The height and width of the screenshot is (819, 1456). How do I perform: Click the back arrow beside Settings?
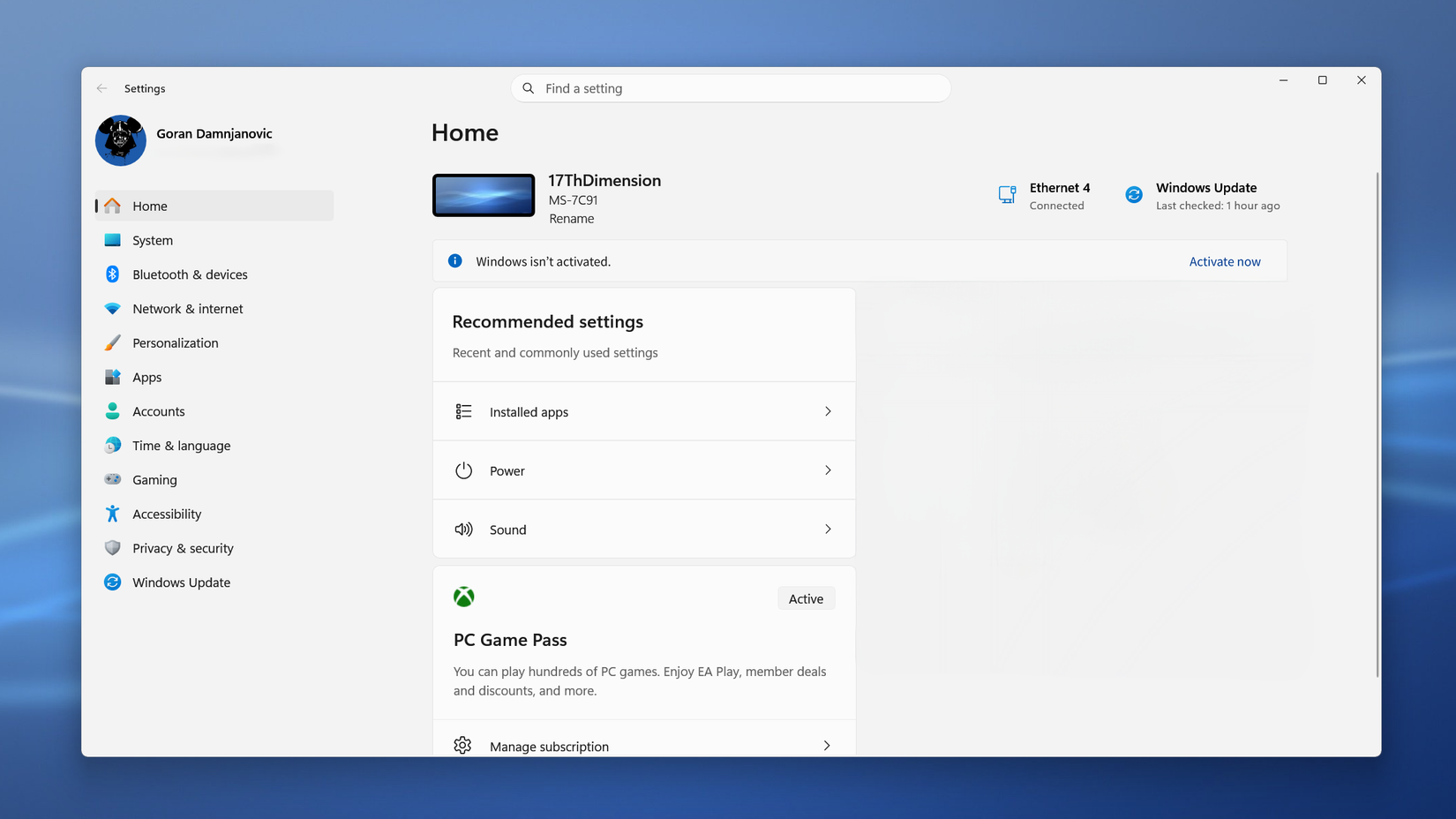point(102,88)
